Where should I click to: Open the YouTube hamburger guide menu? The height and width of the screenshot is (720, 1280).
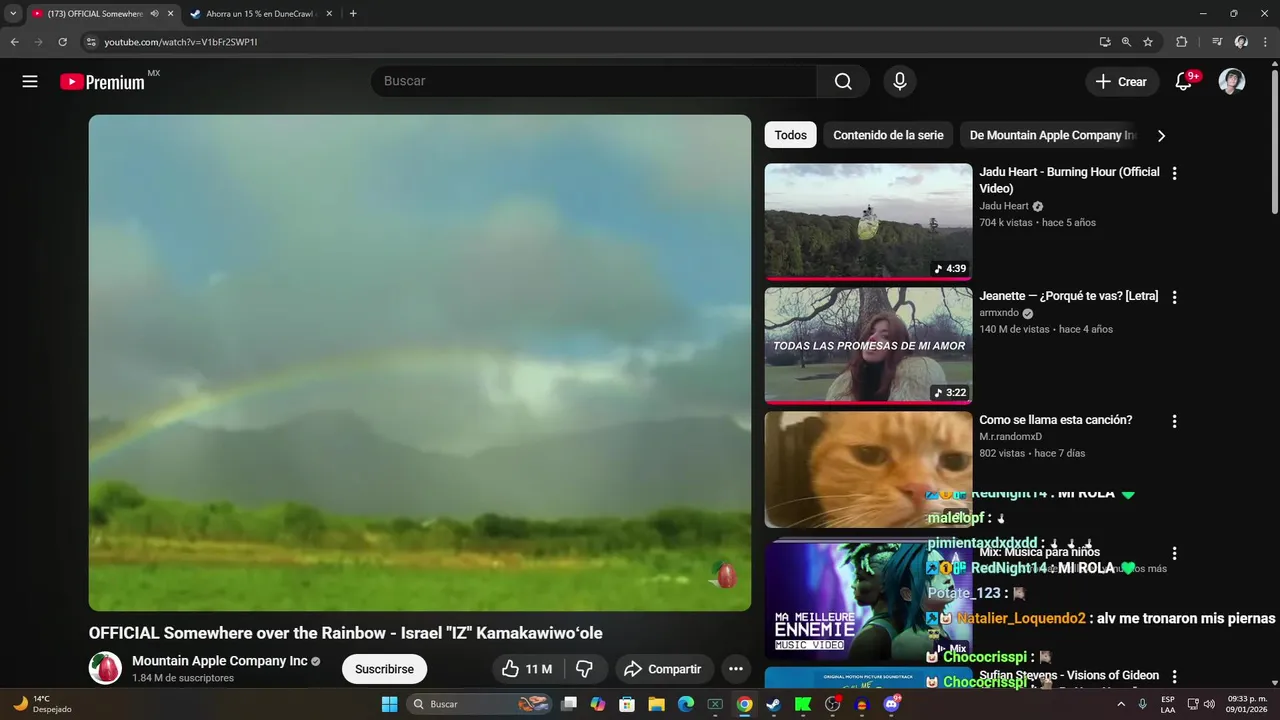click(30, 82)
